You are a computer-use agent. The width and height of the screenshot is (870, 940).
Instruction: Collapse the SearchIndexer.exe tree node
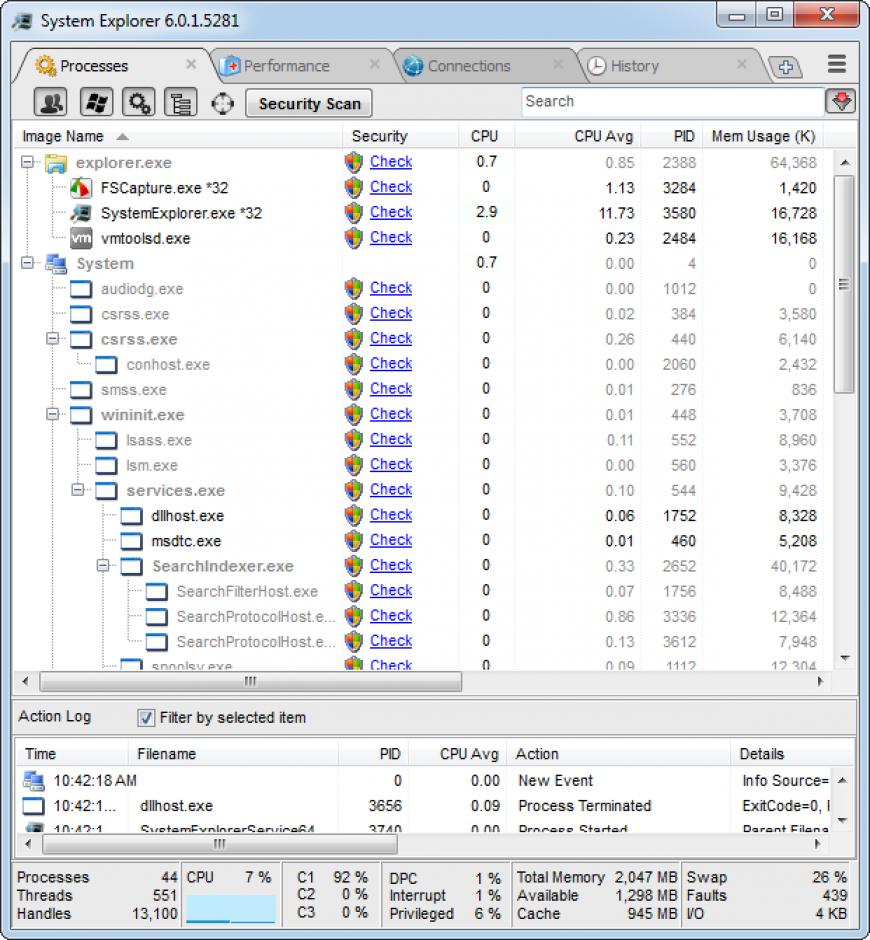pyautogui.click(x=103, y=565)
